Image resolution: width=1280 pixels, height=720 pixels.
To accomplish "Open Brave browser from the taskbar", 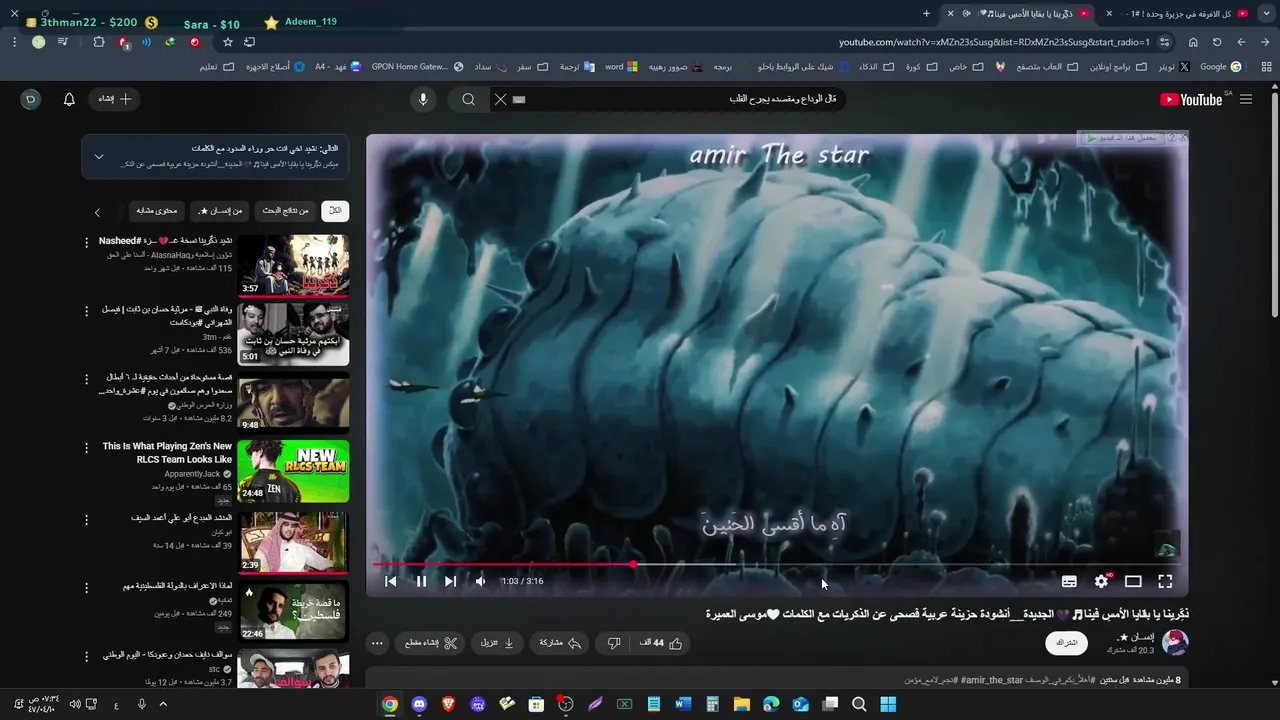I will tap(448, 704).
